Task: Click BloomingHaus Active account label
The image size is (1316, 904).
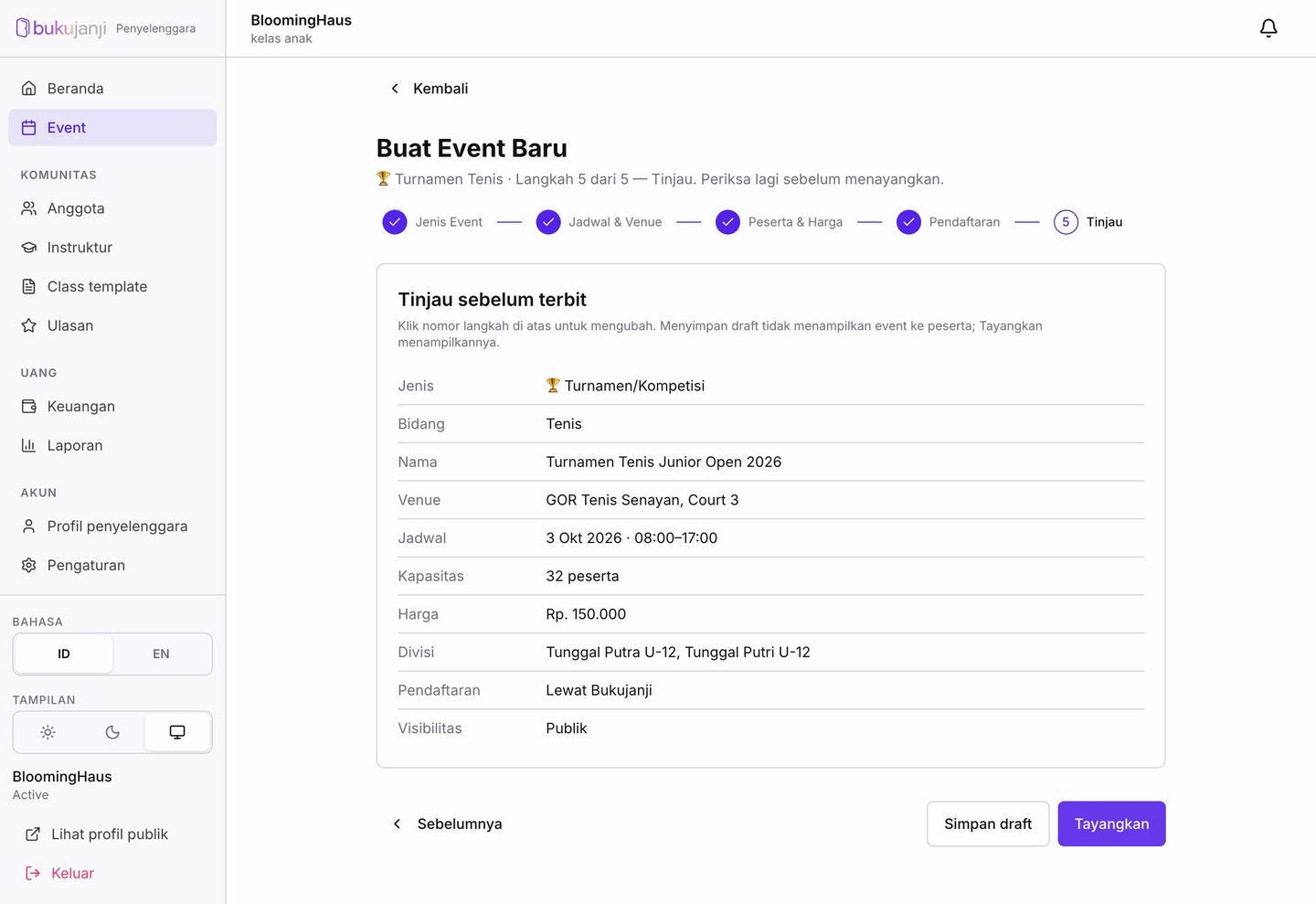Action: [62, 785]
